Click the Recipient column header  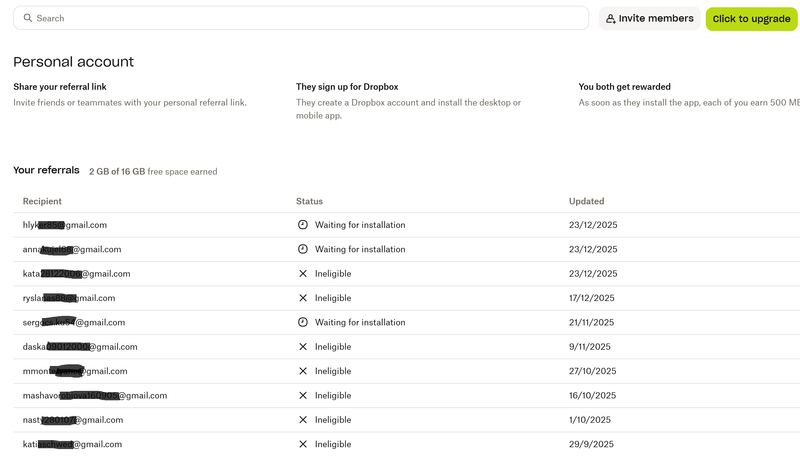coord(42,201)
